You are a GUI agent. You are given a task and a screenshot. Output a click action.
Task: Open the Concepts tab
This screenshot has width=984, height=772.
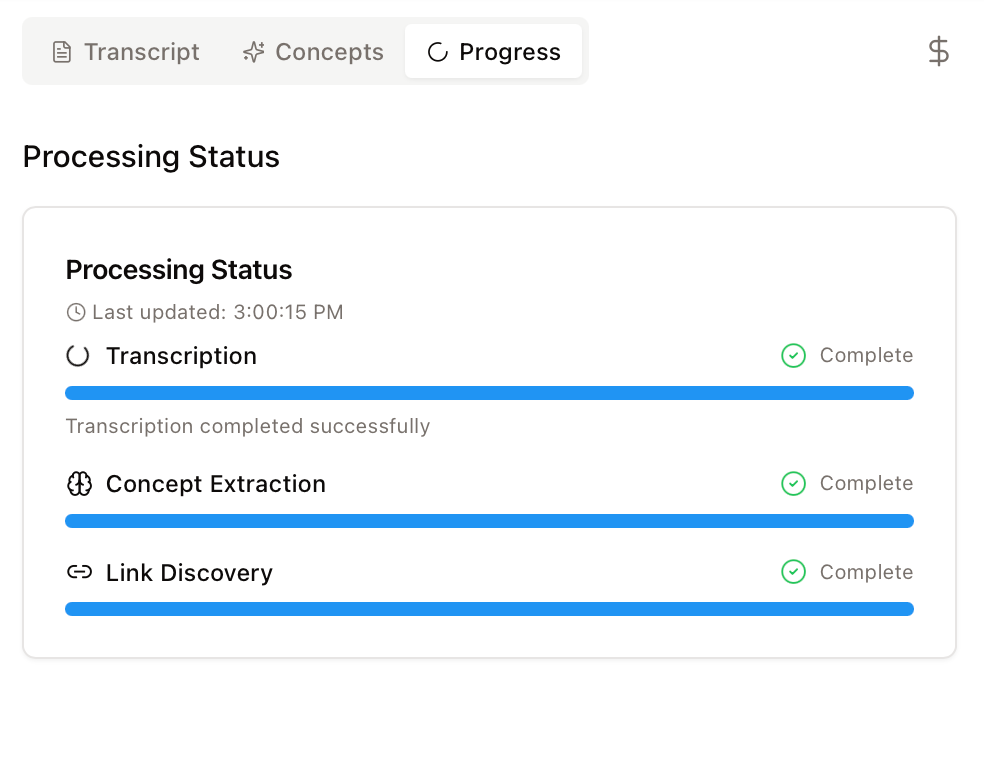pos(314,52)
